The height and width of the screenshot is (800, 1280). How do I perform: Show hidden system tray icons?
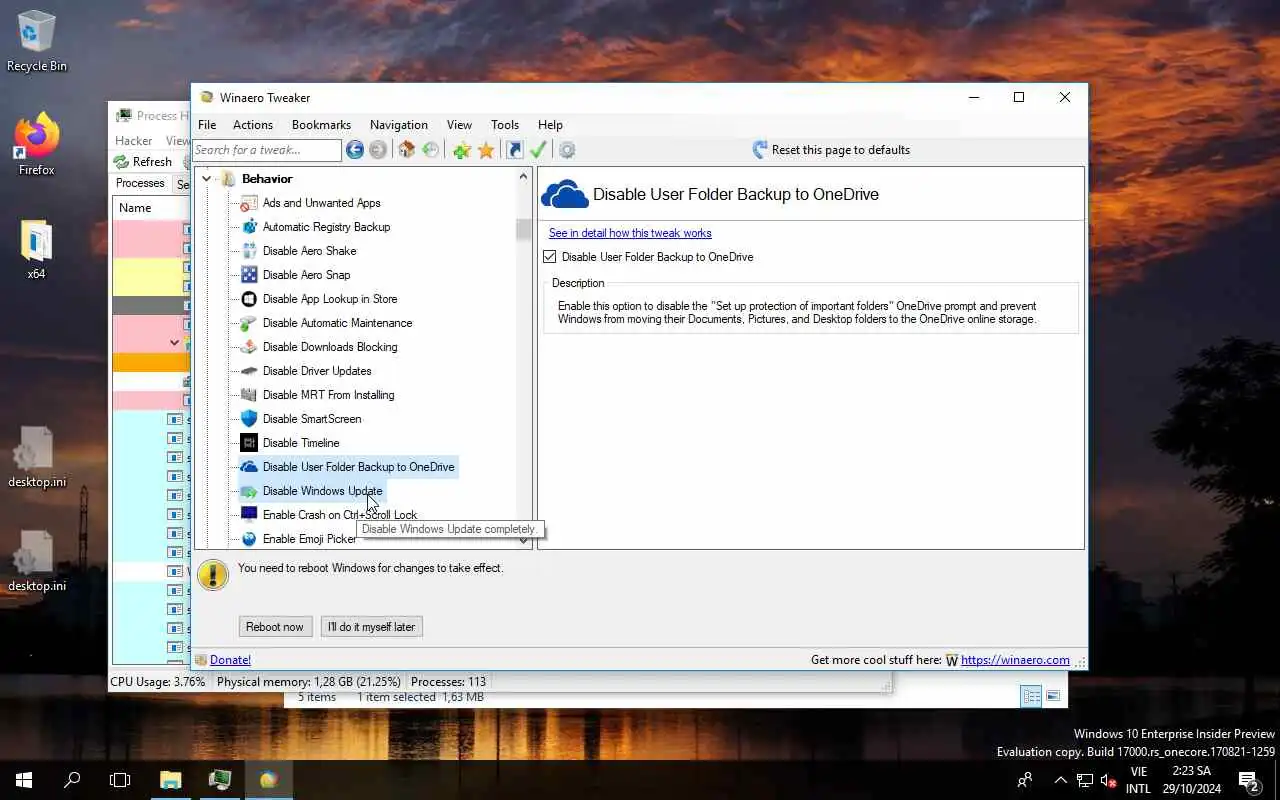(1060, 780)
